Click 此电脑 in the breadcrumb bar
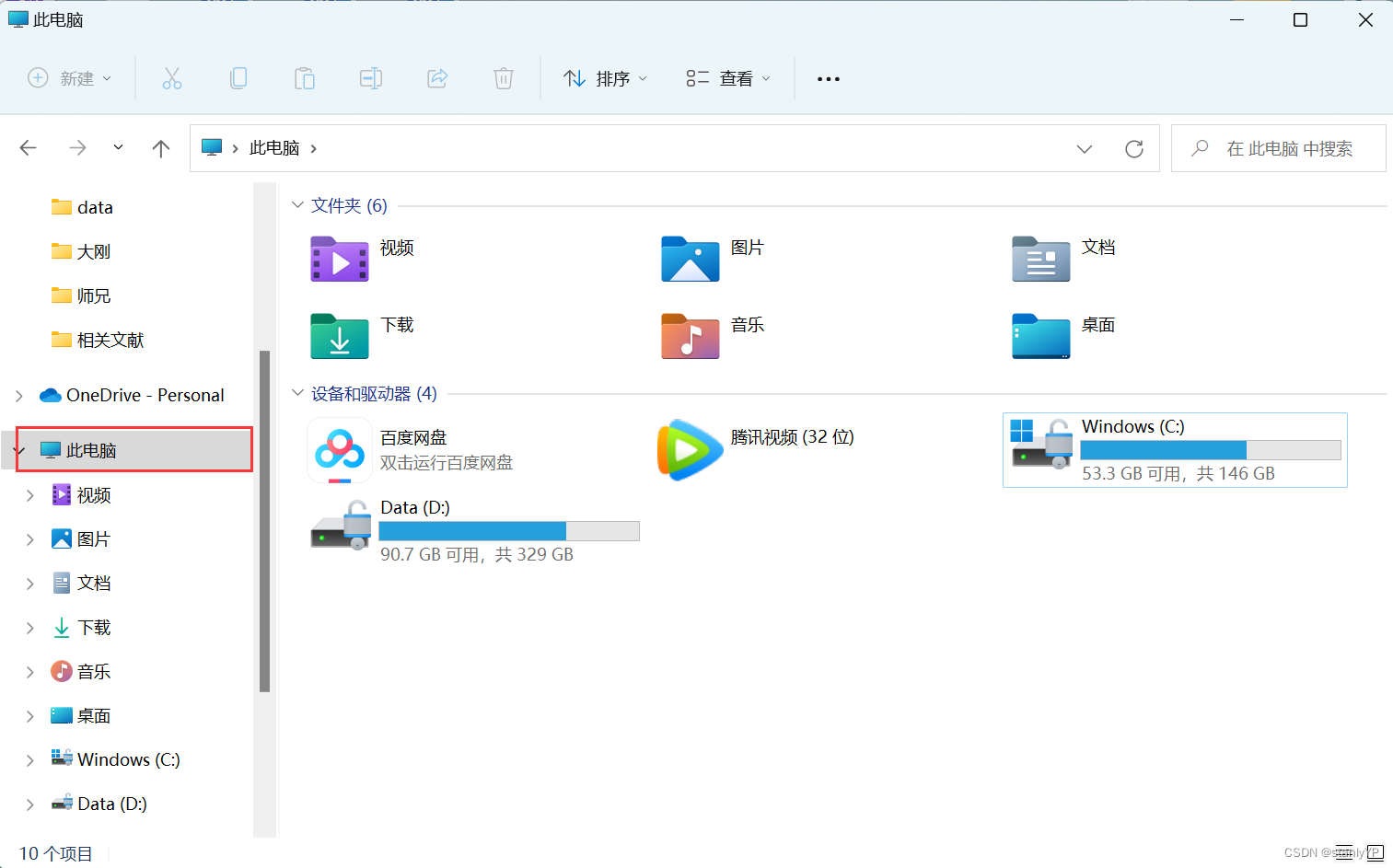1393x868 pixels. click(273, 147)
